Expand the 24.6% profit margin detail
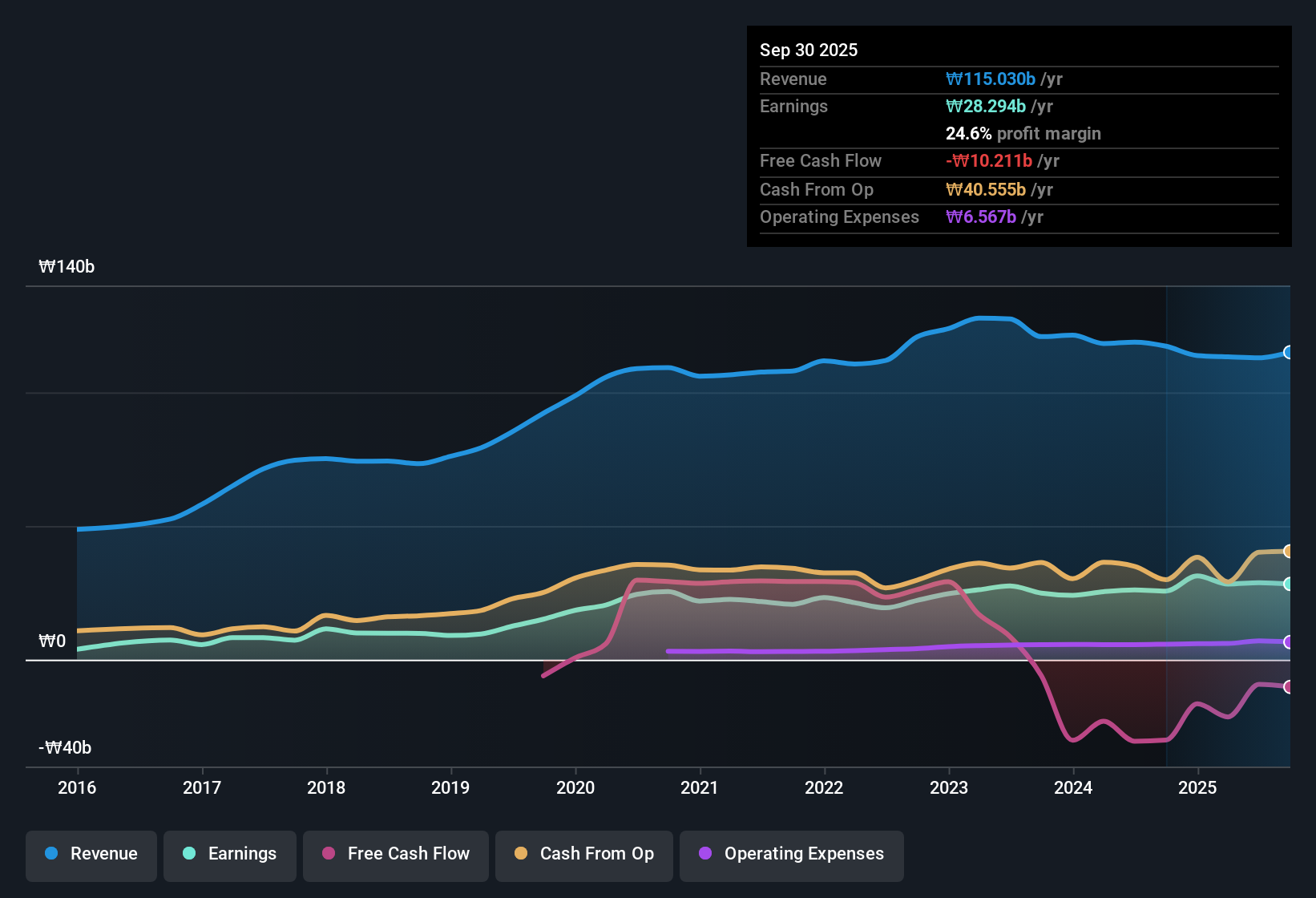This screenshot has width=1316, height=898. click(1023, 133)
